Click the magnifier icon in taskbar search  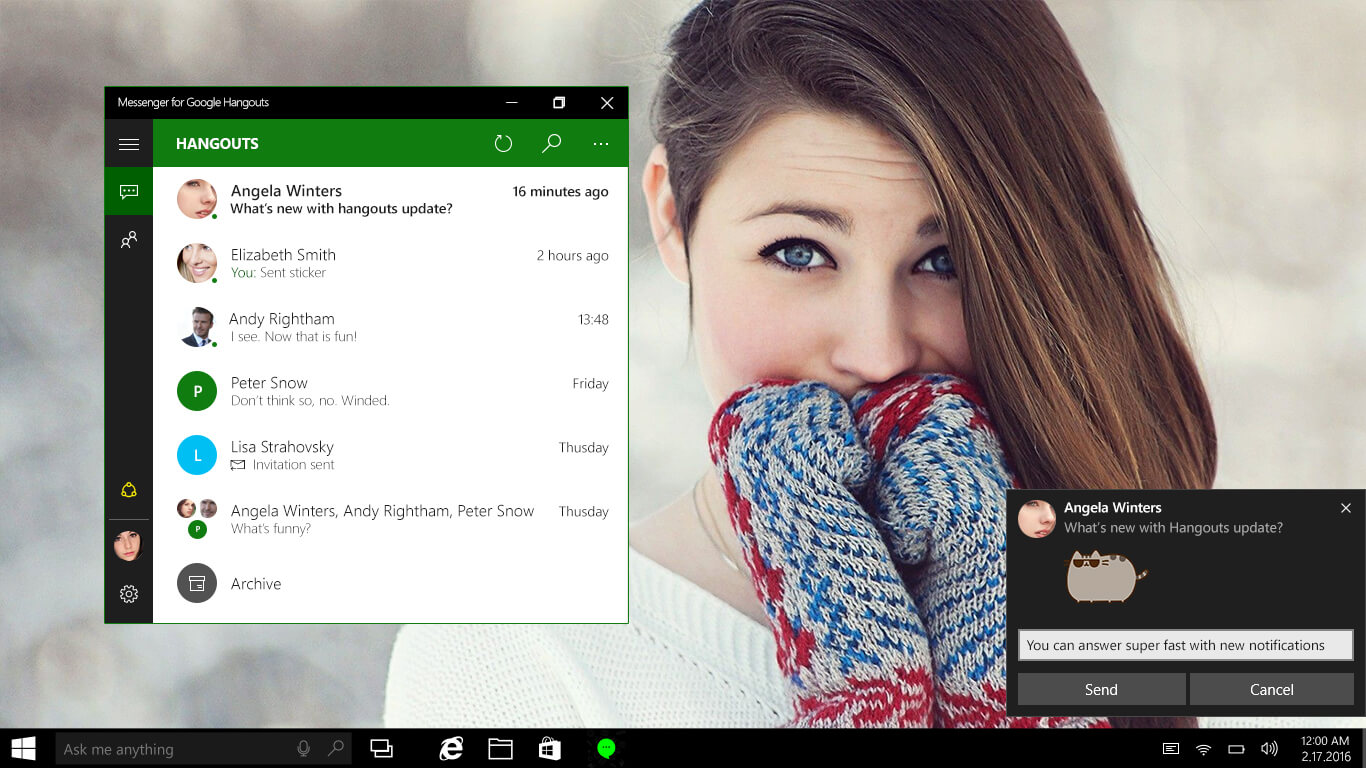point(336,748)
